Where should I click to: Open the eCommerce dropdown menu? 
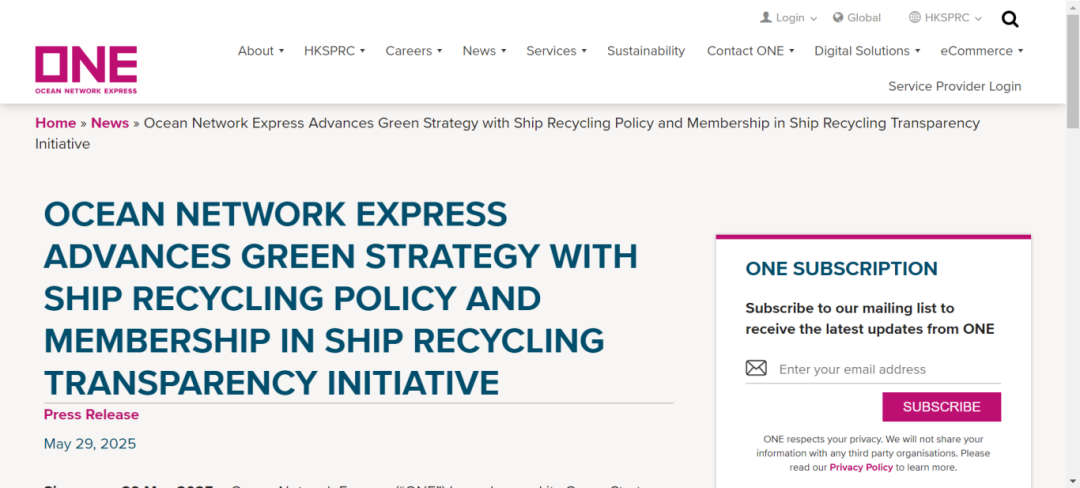pyautogui.click(x=981, y=51)
